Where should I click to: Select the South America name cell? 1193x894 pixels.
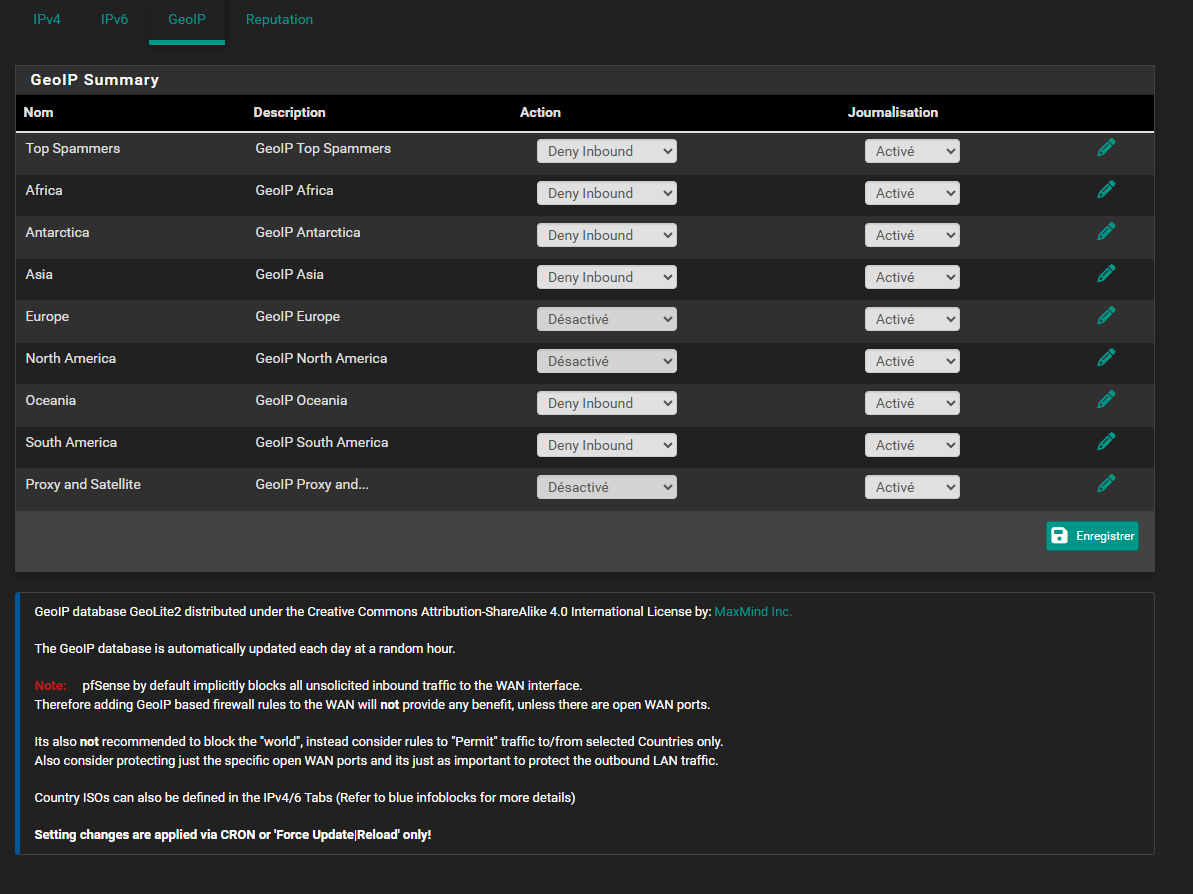pos(71,442)
